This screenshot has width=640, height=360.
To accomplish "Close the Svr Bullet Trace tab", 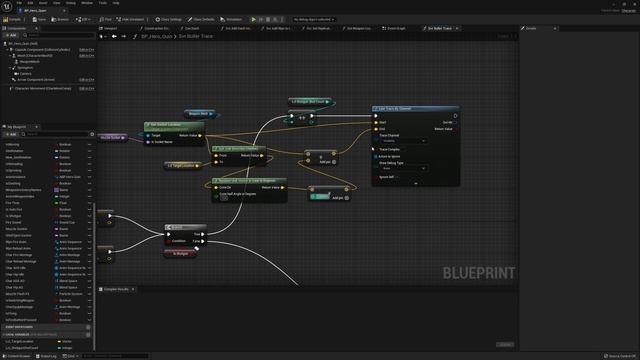I will click(457, 28).
